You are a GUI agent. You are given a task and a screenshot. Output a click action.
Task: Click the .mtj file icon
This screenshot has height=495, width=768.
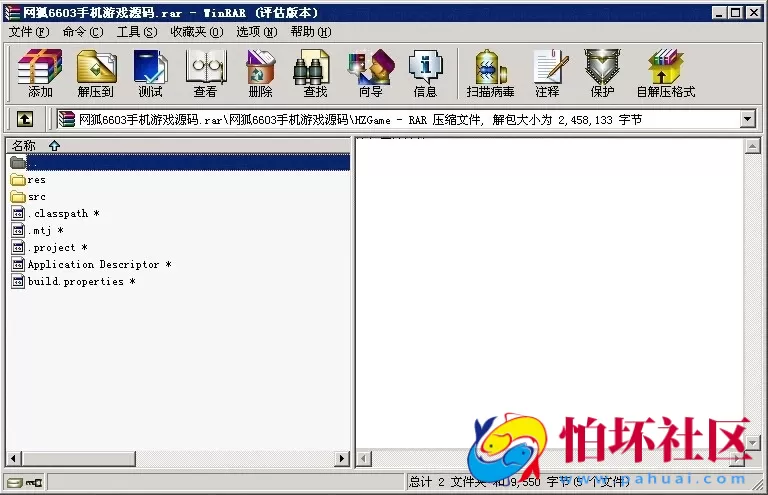pyautogui.click(x=18, y=230)
